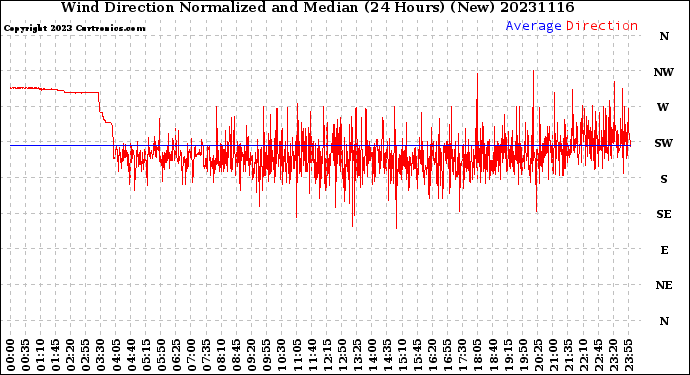This screenshot has width=690, height=375.
Task: Click the chart title text
Action: coord(317,7)
